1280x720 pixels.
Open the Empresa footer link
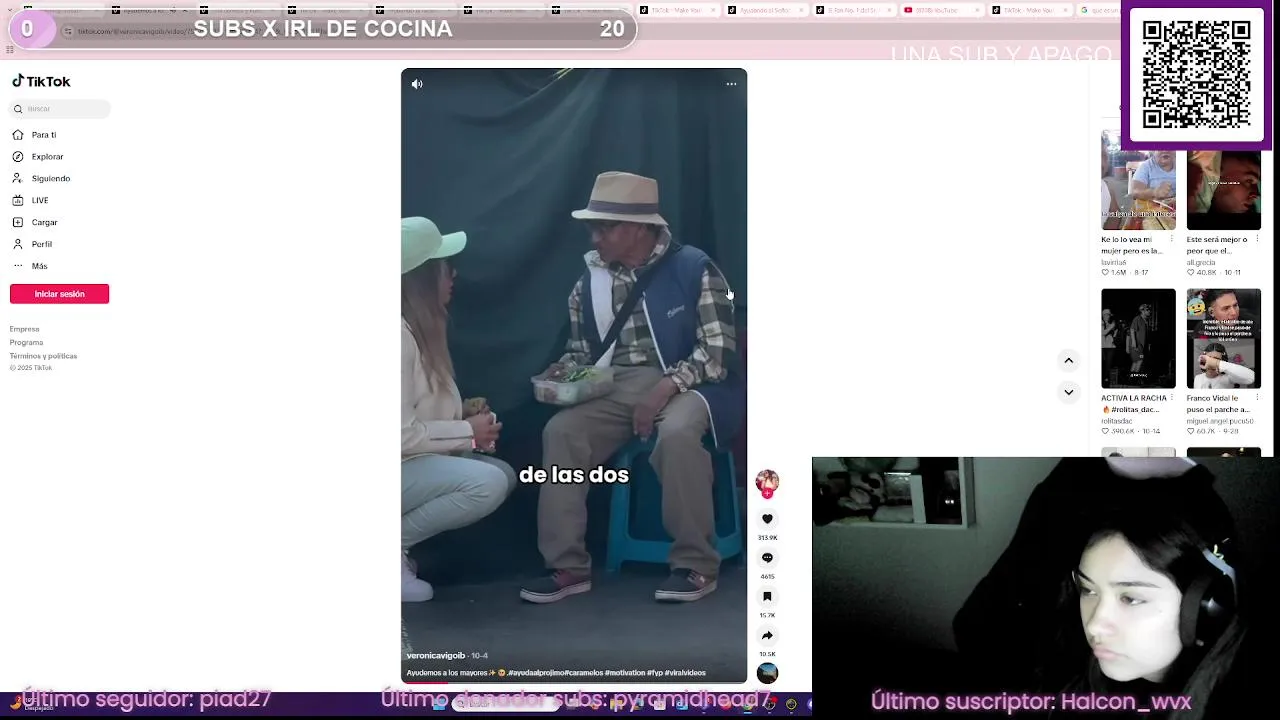tap(24, 329)
